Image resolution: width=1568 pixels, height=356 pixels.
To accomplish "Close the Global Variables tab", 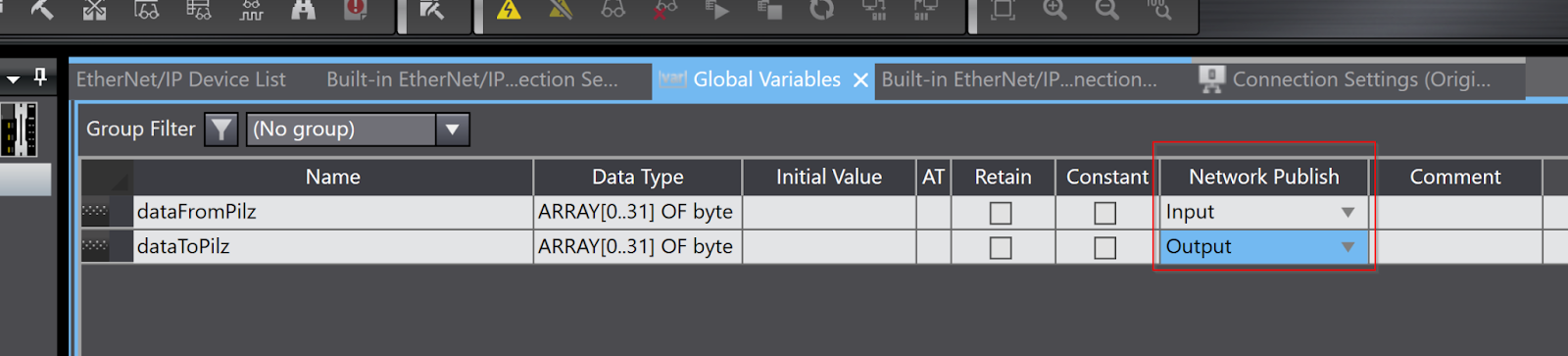I will pos(860,80).
